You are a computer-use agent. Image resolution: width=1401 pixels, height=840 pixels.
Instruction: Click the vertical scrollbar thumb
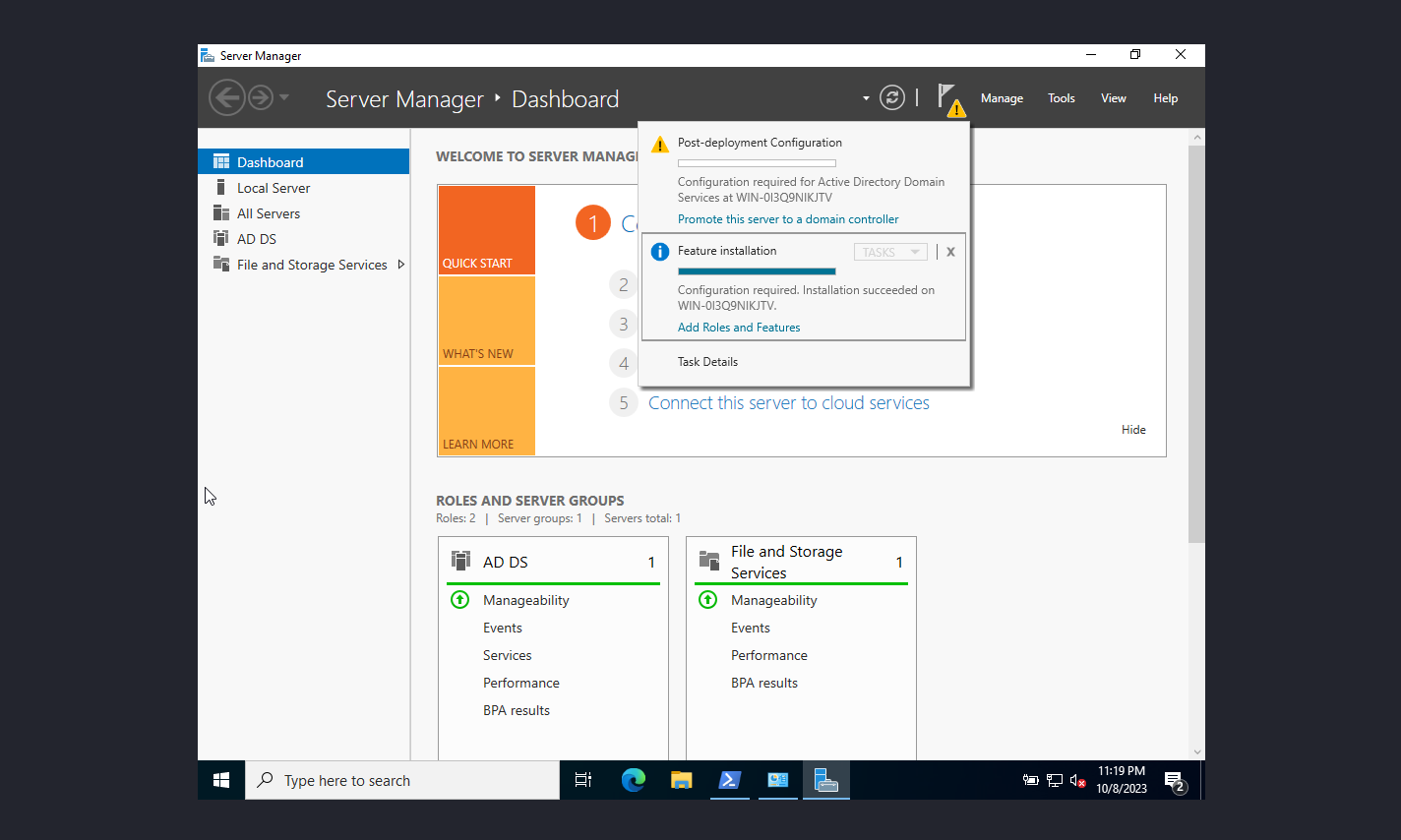pos(1196,344)
